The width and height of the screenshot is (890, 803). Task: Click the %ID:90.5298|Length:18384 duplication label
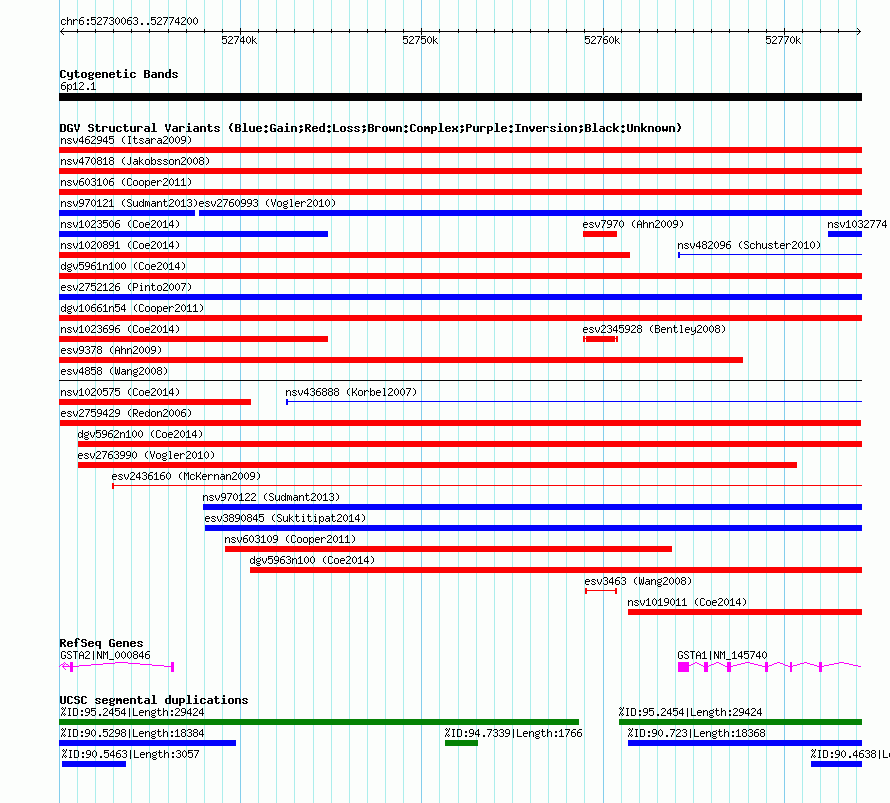[x=132, y=733]
